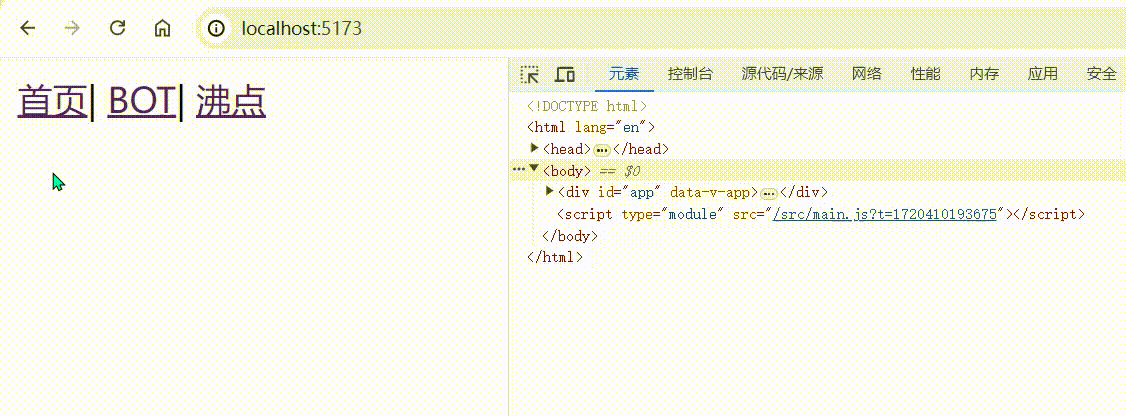Switch to the 元素 tab in DevTools
This screenshot has height=416, width=1126.
[x=624, y=74]
